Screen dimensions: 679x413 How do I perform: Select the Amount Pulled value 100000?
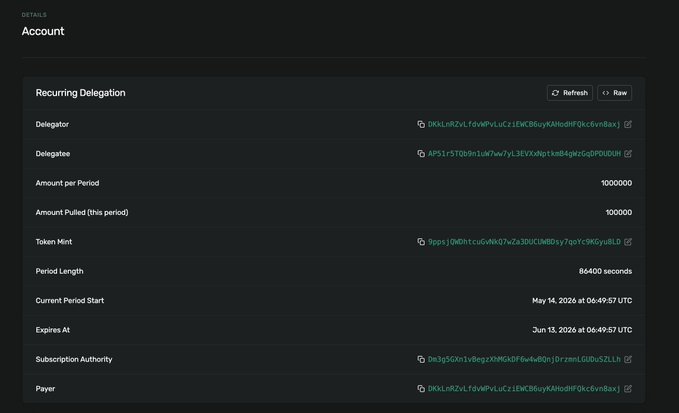(x=618, y=213)
